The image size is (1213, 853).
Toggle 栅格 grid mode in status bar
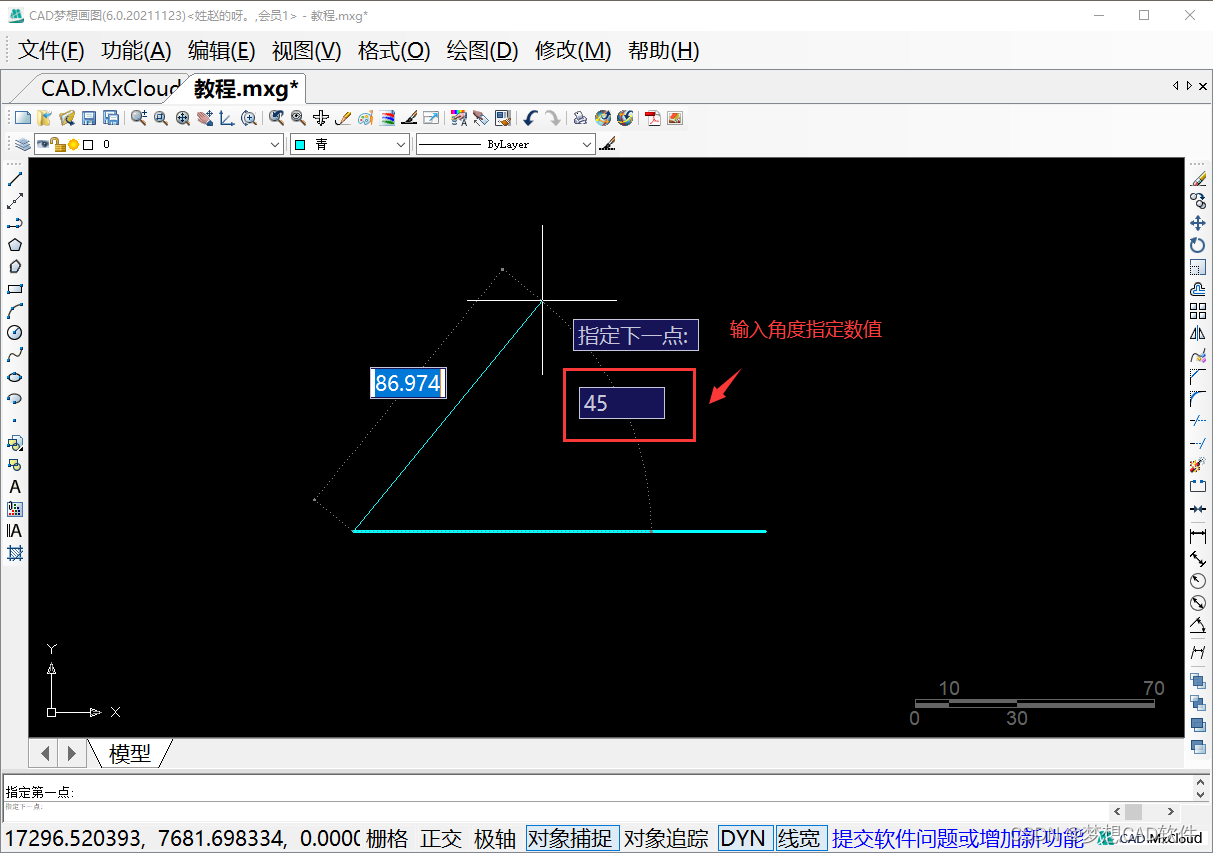(387, 839)
